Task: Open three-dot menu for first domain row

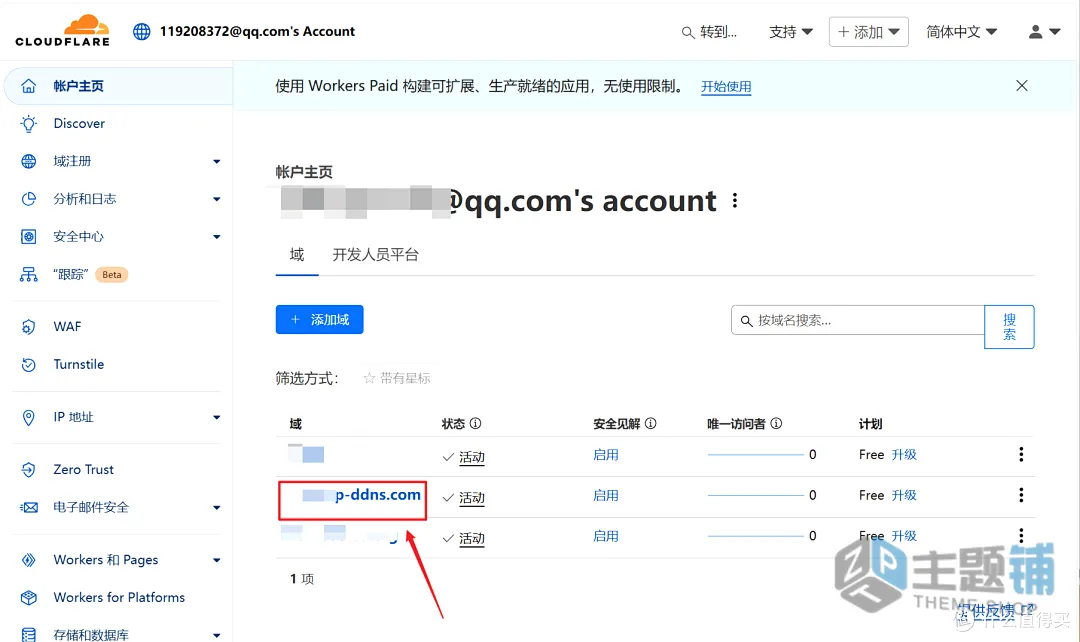Action: [1021, 454]
